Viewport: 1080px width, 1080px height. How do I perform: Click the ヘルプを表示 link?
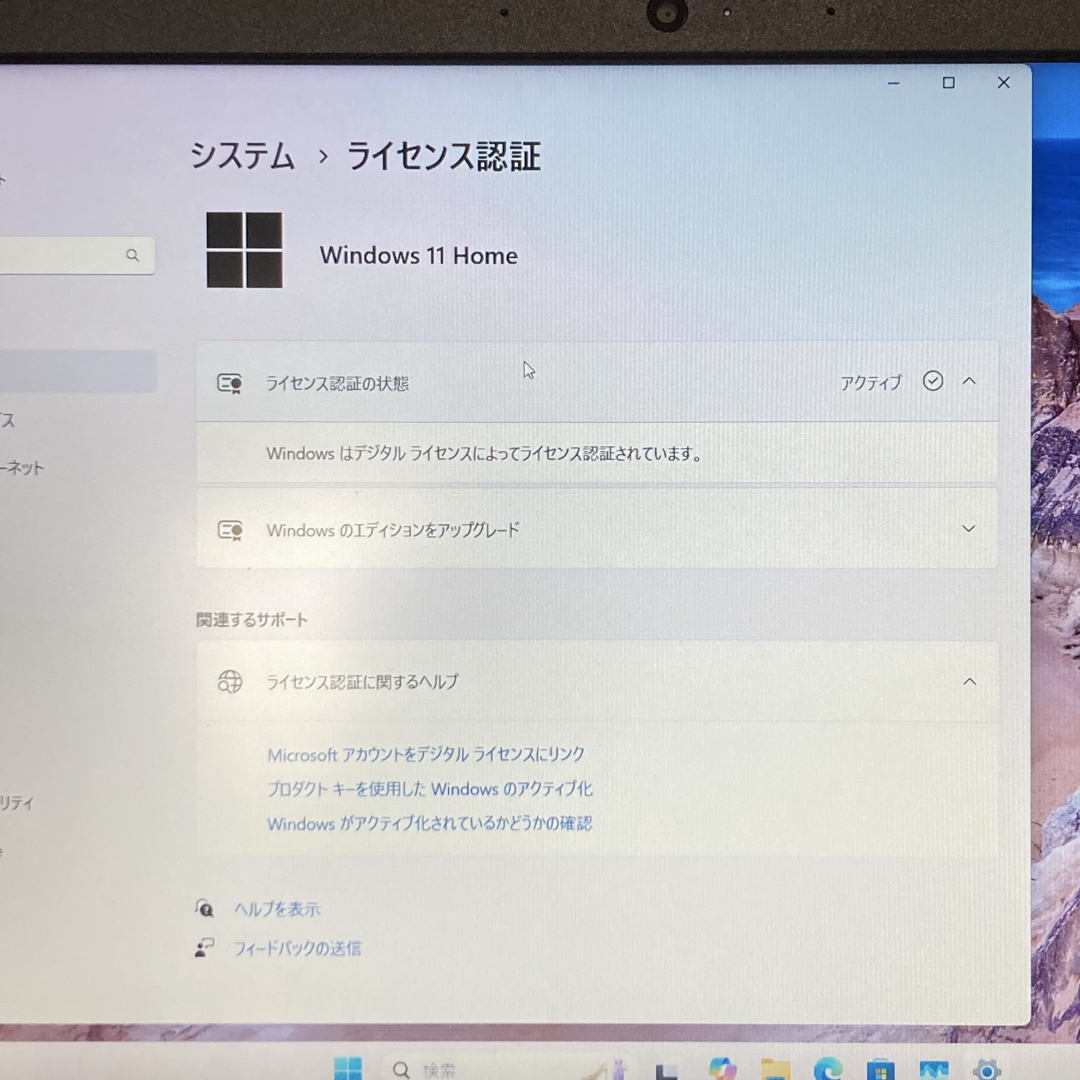(x=277, y=909)
